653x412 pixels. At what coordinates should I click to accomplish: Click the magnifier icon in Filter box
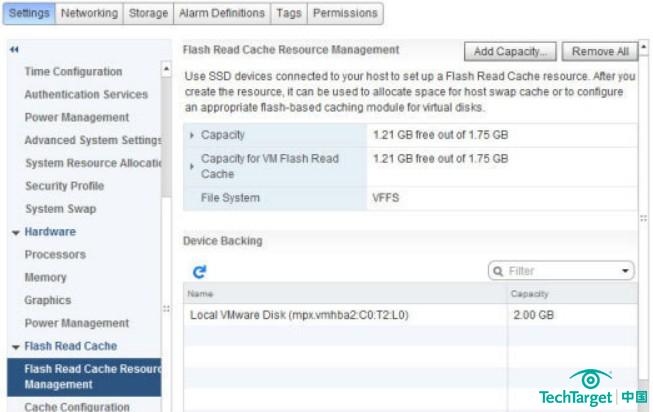coord(498,271)
